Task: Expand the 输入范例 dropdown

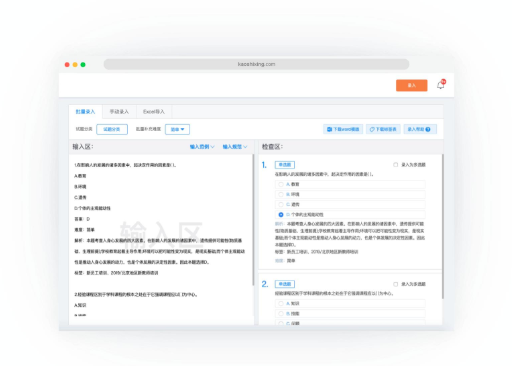Action: 202,147
